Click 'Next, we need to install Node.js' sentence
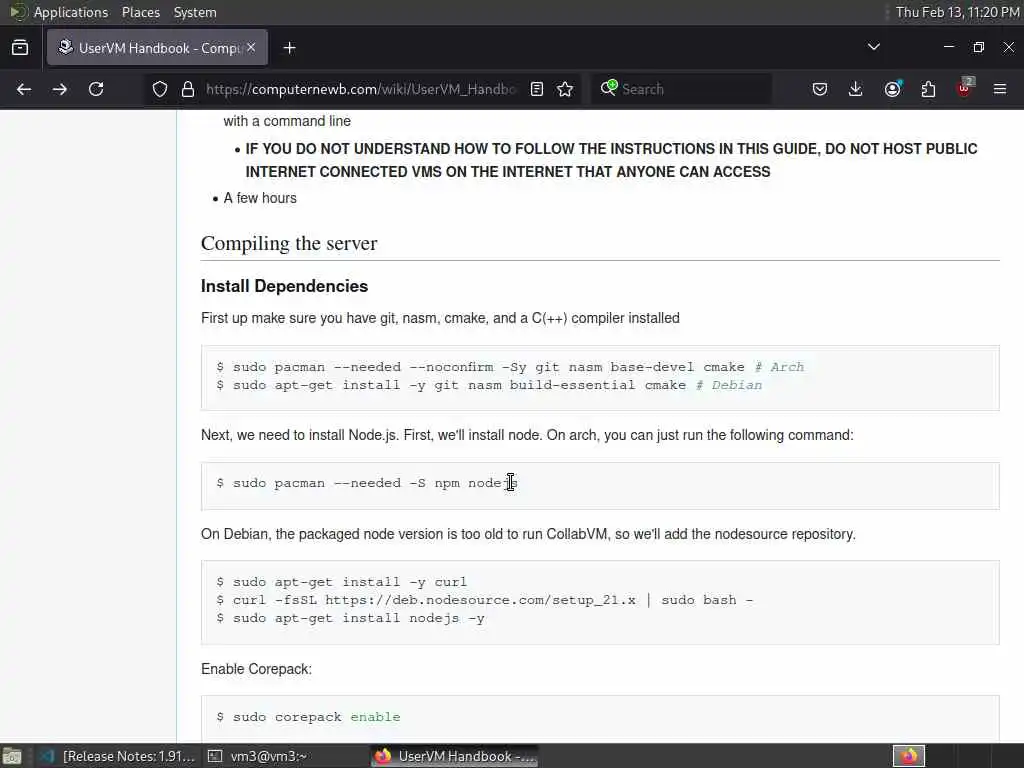Screen dimensions: 1024x768 pos(527,435)
